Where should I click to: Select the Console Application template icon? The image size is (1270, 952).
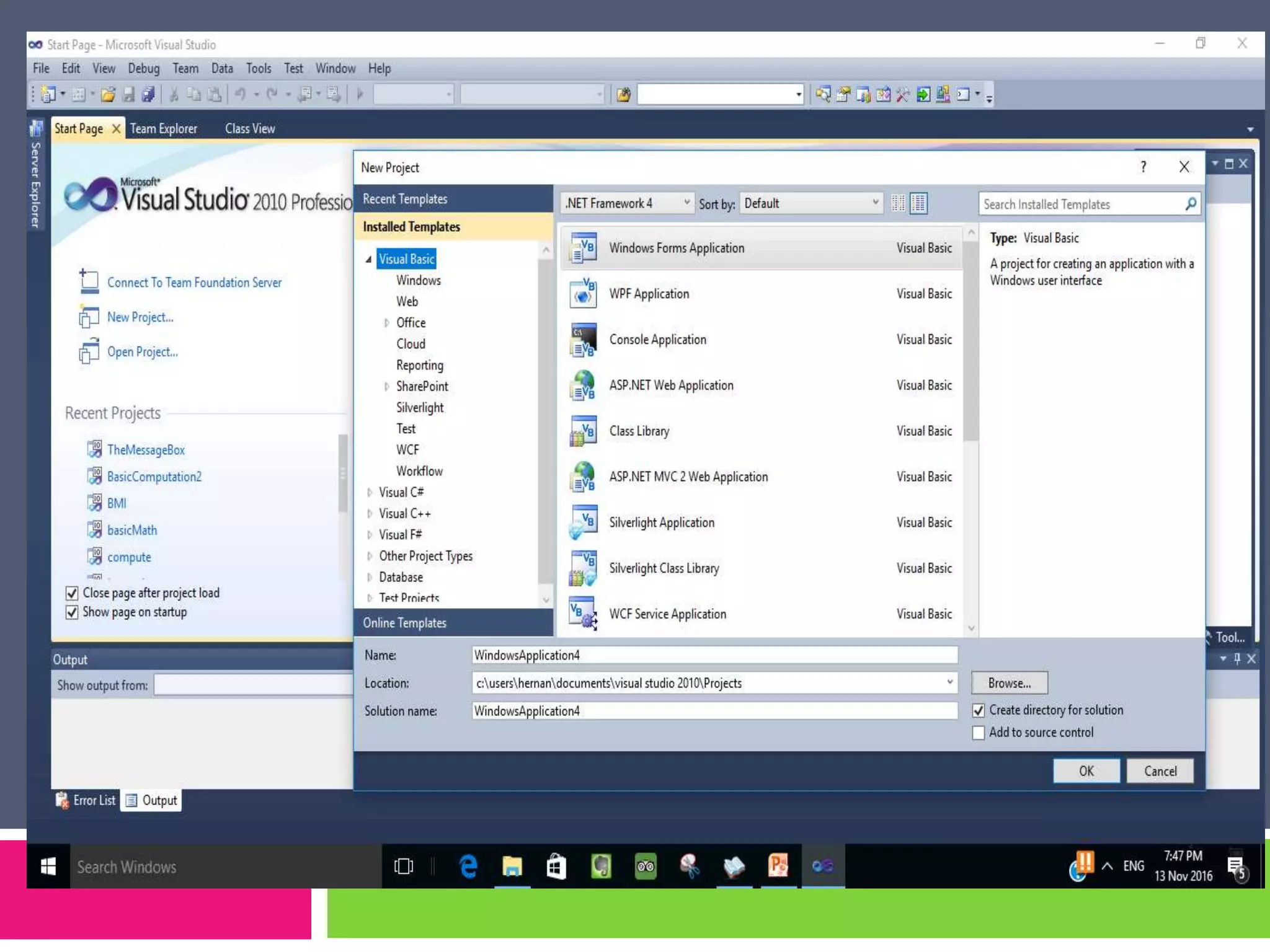click(x=583, y=340)
